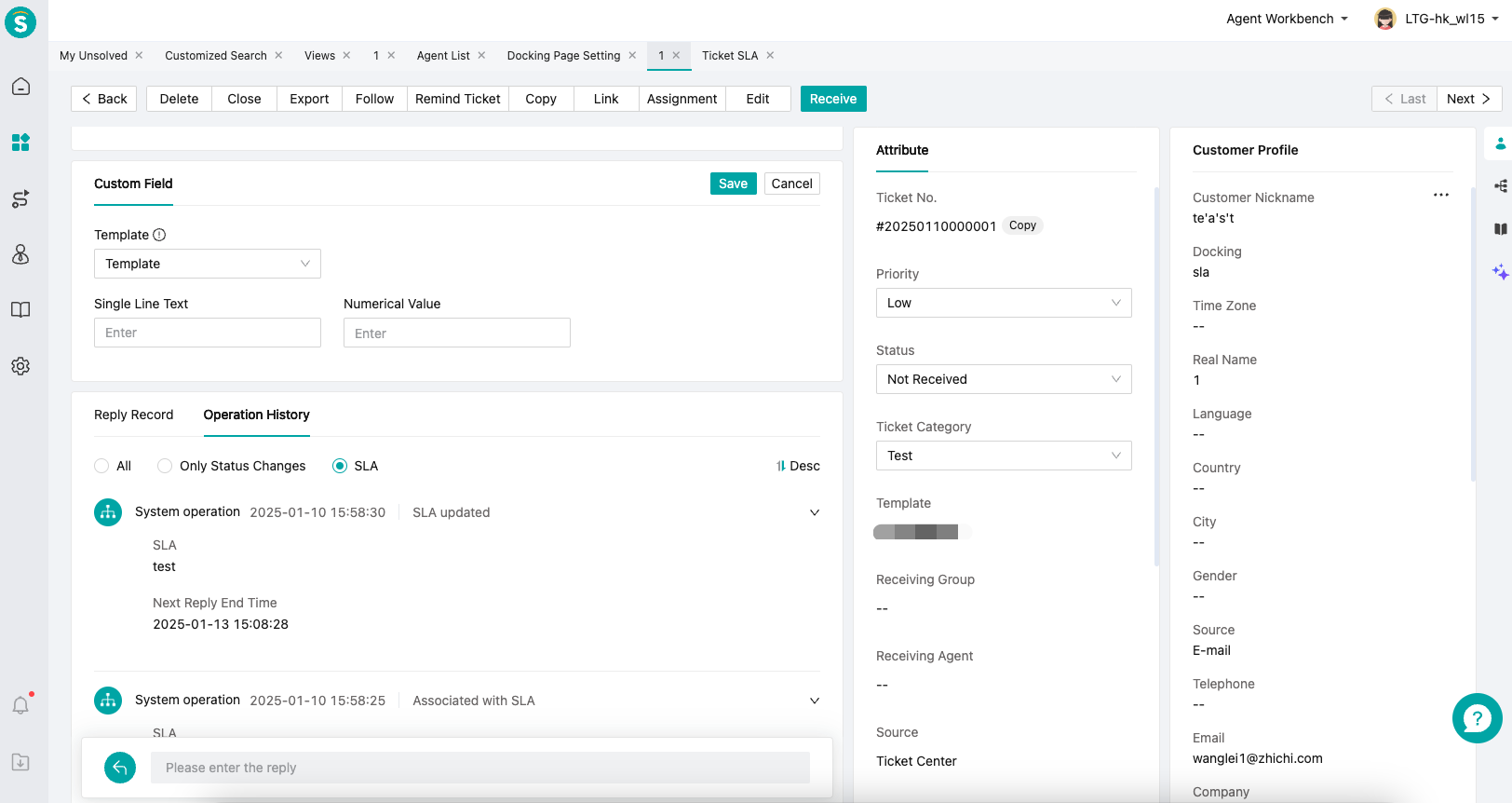Screen dimensions: 1512x803
Task: Click the Link toolbar button
Action: [606, 99]
